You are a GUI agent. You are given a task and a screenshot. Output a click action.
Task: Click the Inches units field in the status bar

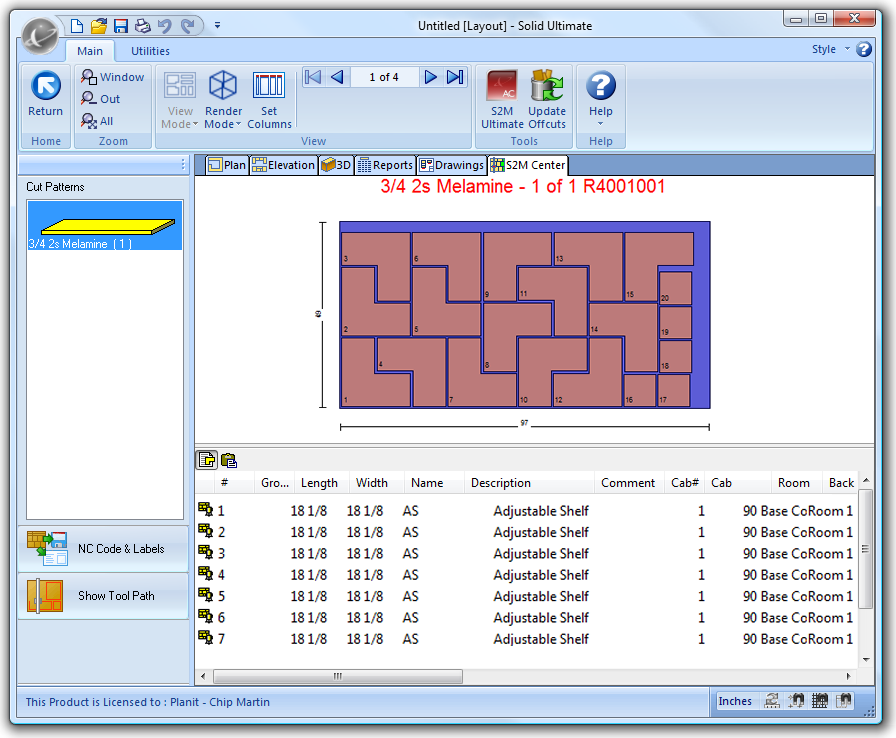[x=735, y=701]
